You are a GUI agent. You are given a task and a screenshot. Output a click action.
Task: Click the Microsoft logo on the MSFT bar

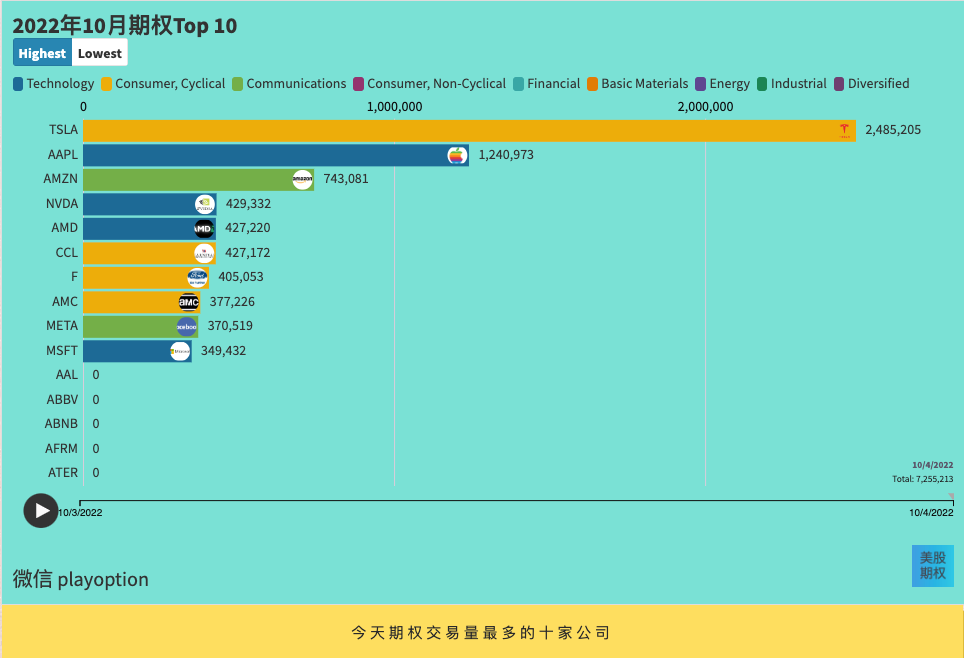point(180,351)
